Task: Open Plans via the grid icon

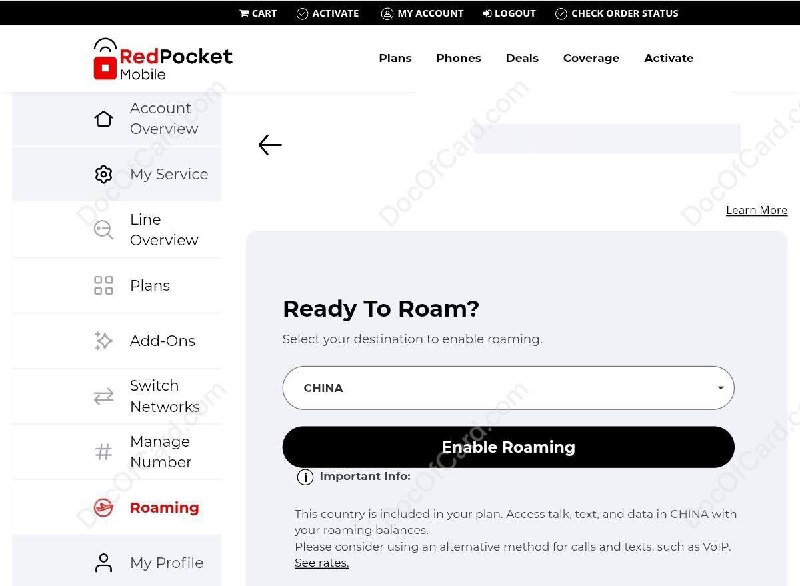Action: point(104,285)
